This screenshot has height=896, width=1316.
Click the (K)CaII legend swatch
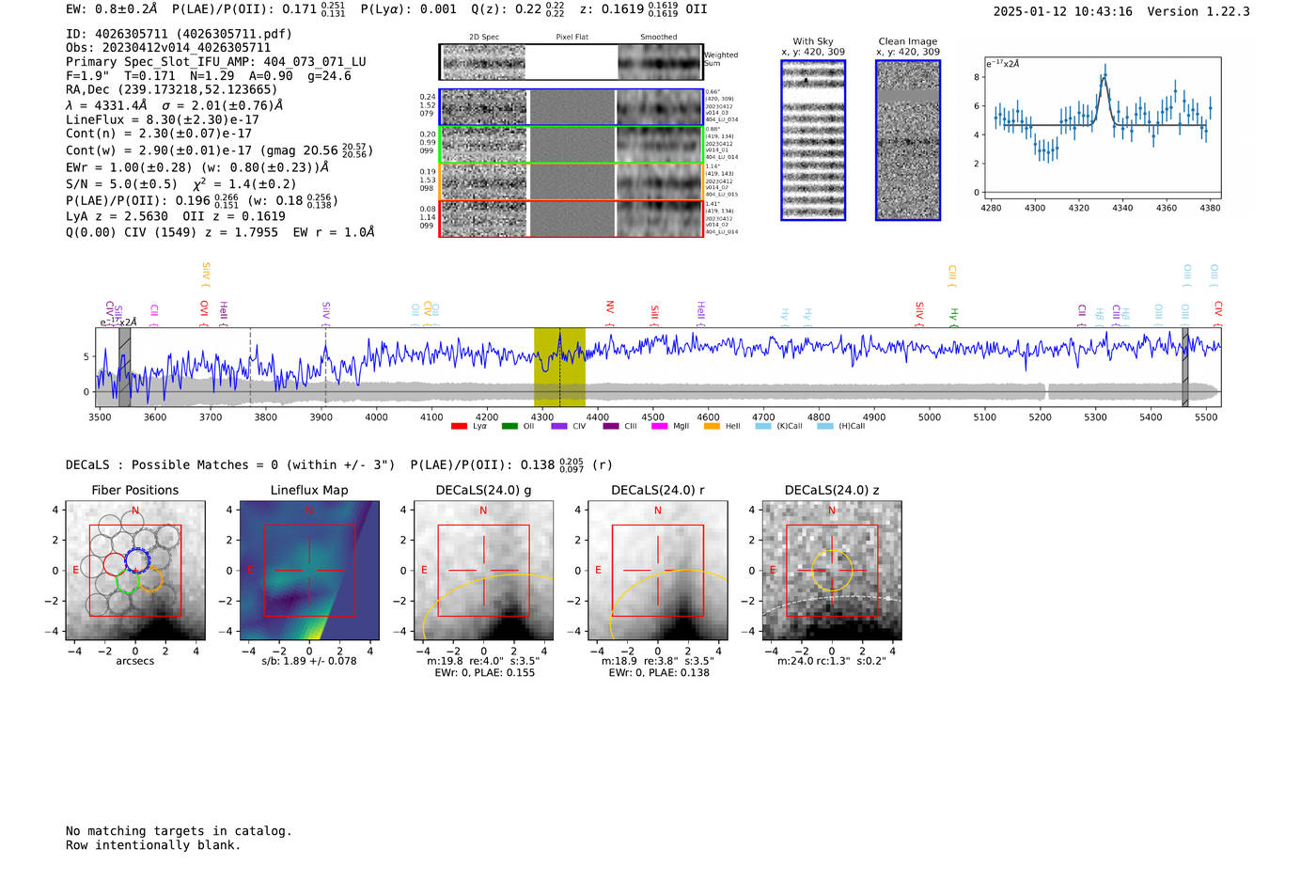click(x=762, y=427)
